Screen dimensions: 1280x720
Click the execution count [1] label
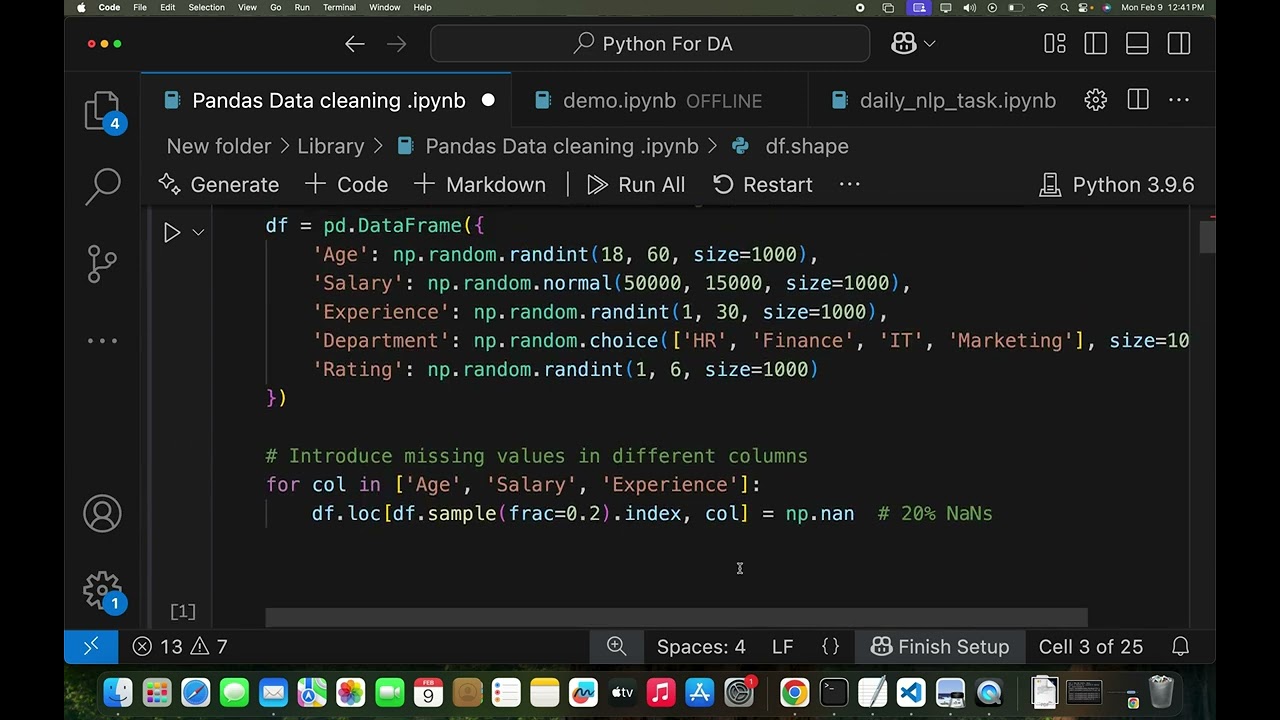pos(183,611)
